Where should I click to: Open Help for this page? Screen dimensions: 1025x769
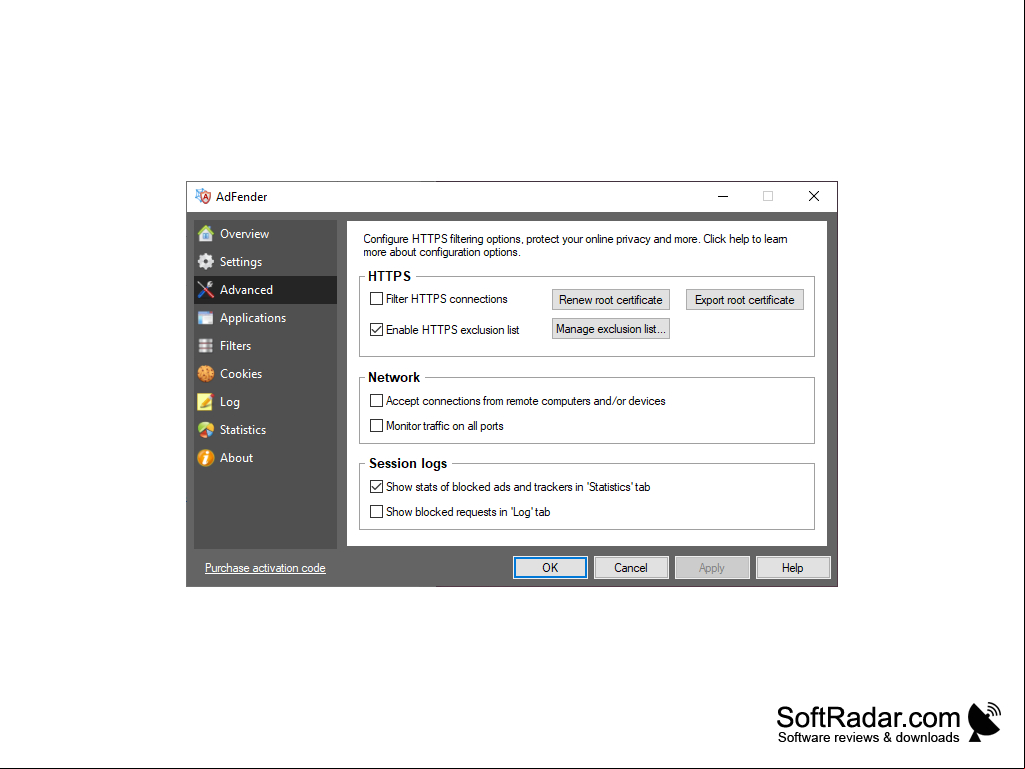[793, 568]
